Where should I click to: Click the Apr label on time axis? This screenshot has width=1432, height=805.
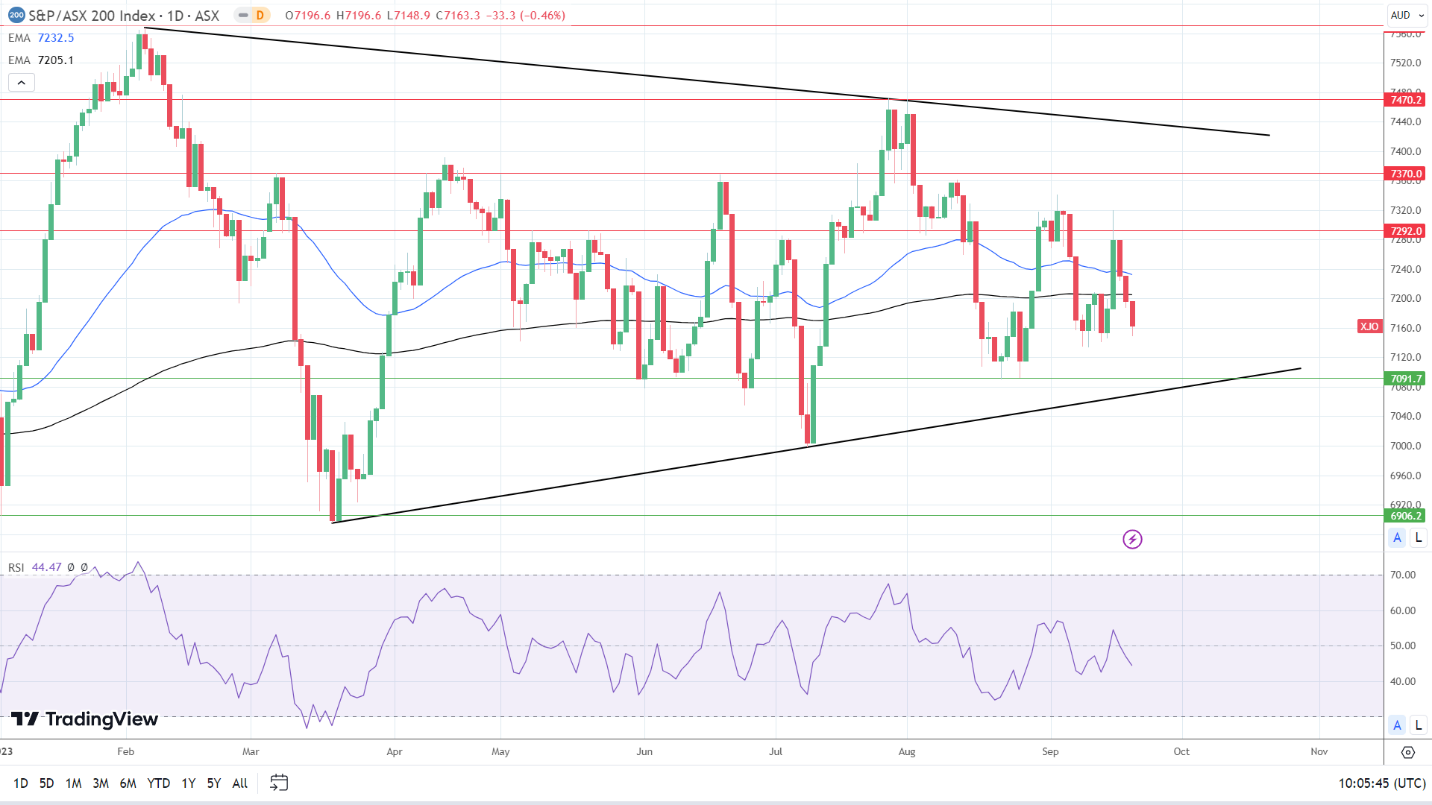point(394,750)
